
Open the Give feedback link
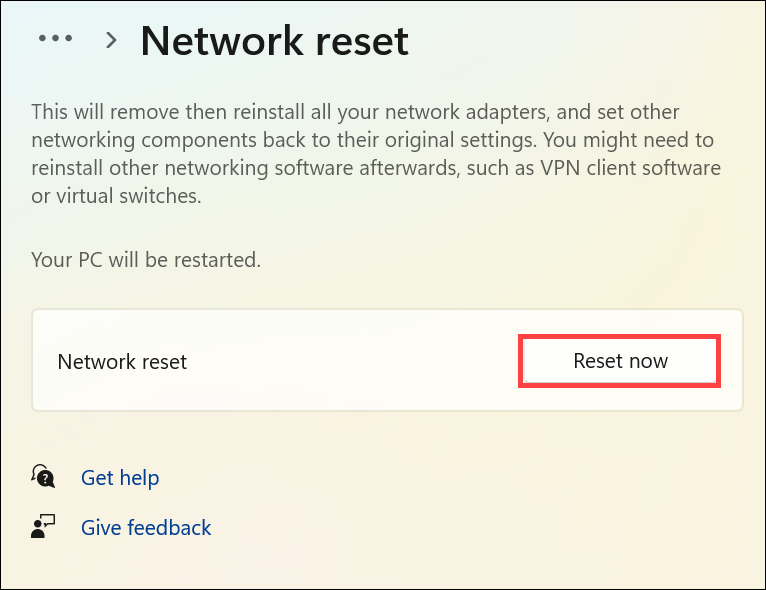146,528
